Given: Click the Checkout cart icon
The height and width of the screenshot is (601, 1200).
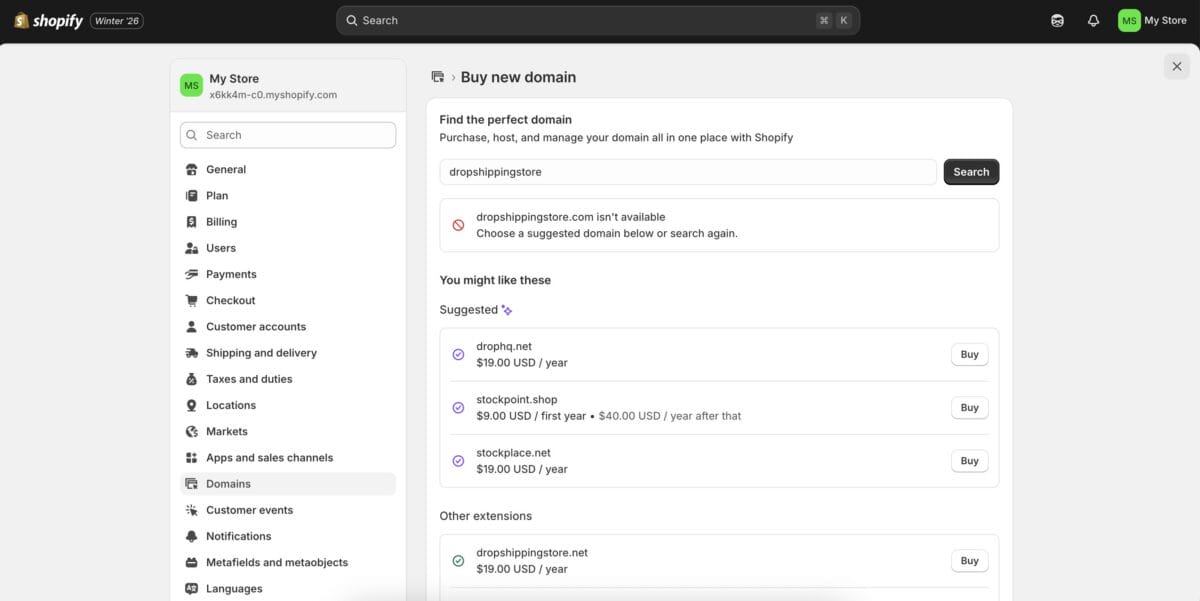Looking at the screenshot, I should (x=191, y=300).
